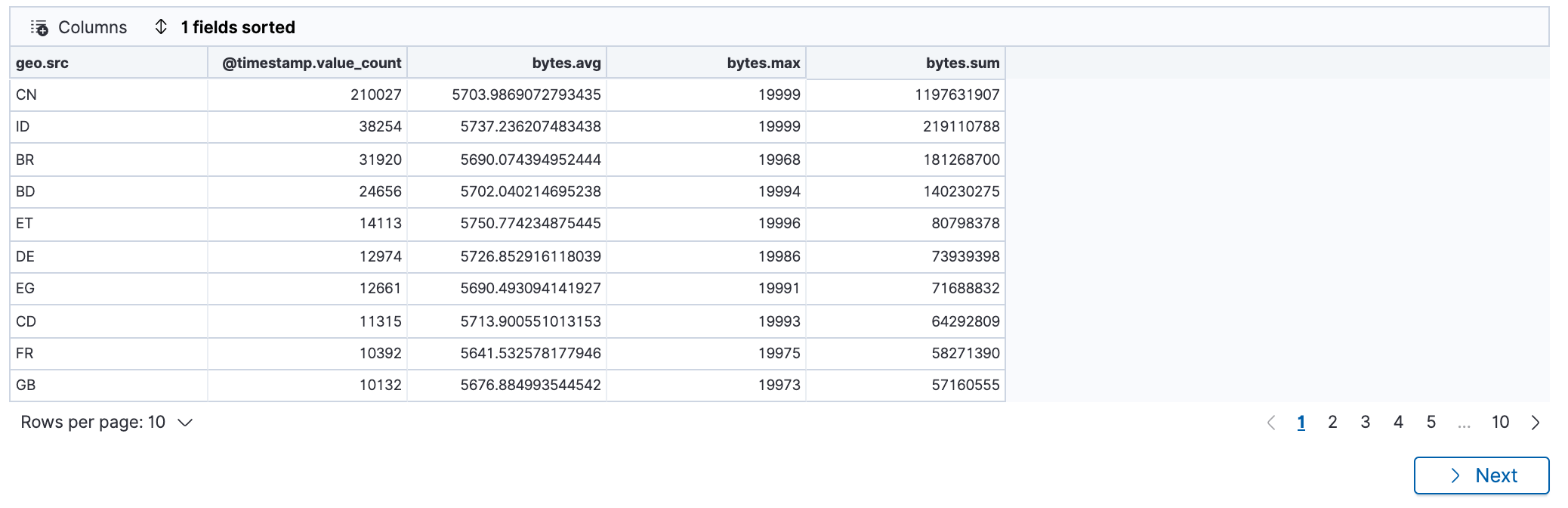Select the bytes.sum column header
This screenshot has width=1568, height=508.
point(962,63)
